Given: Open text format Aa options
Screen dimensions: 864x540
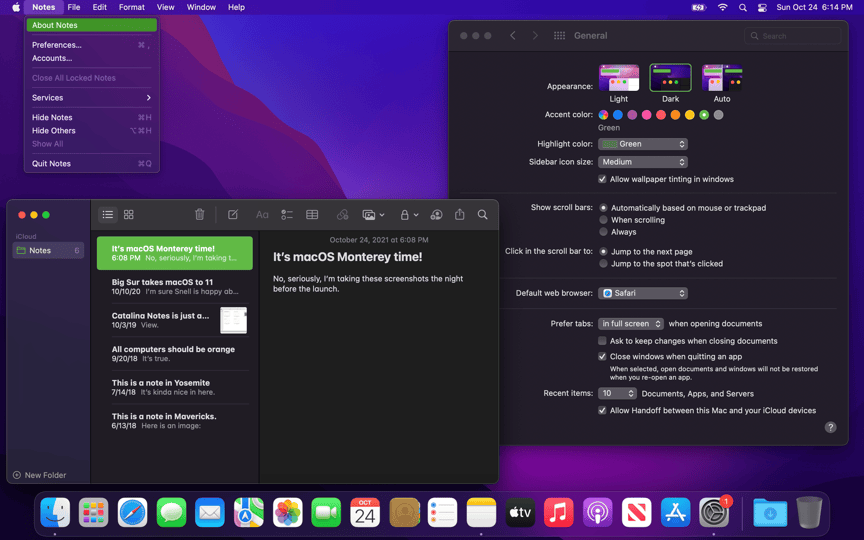Looking at the screenshot, I should click(262, 214).
